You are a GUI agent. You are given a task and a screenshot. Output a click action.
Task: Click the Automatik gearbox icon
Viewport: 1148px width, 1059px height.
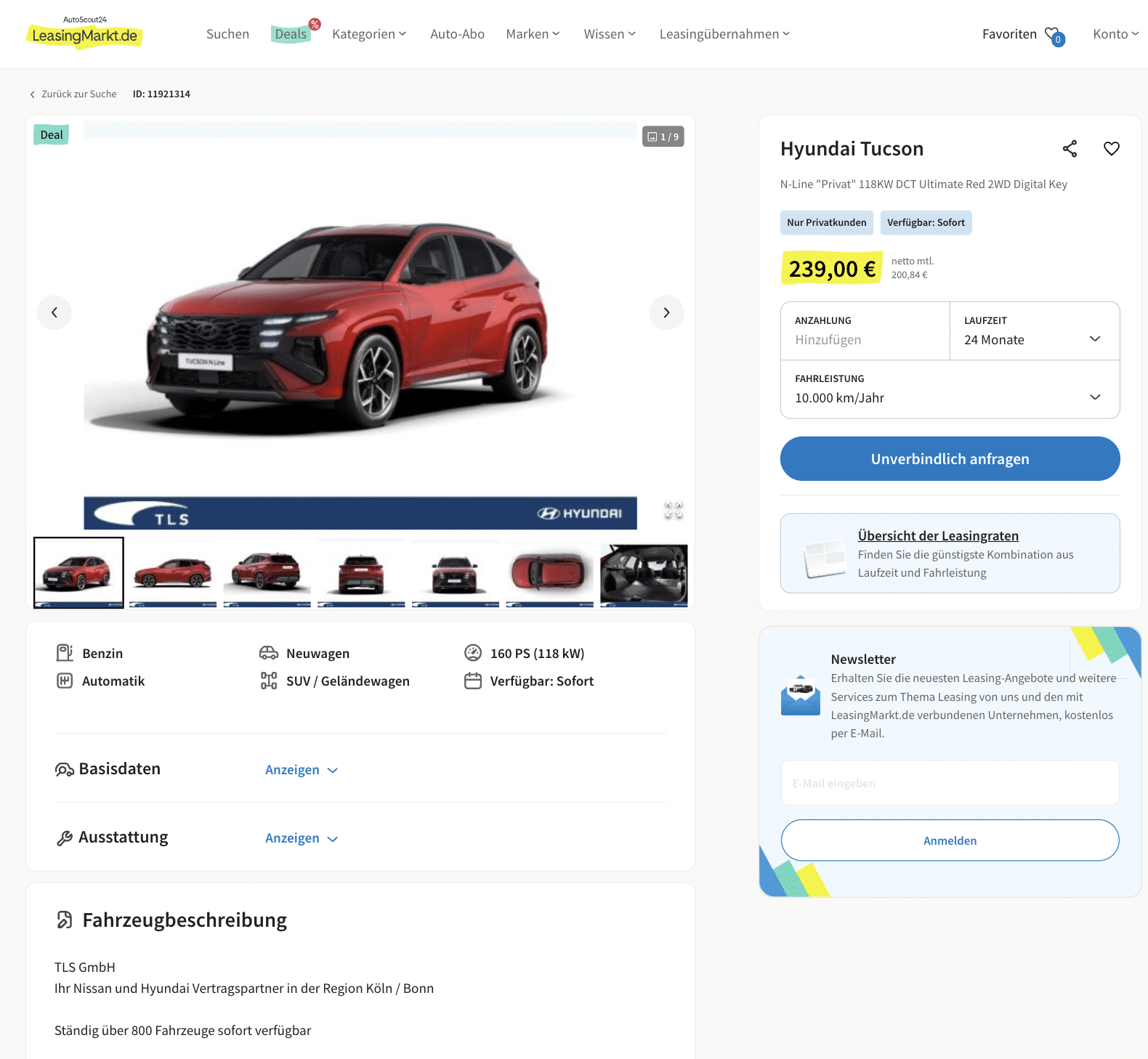point(65,681)
